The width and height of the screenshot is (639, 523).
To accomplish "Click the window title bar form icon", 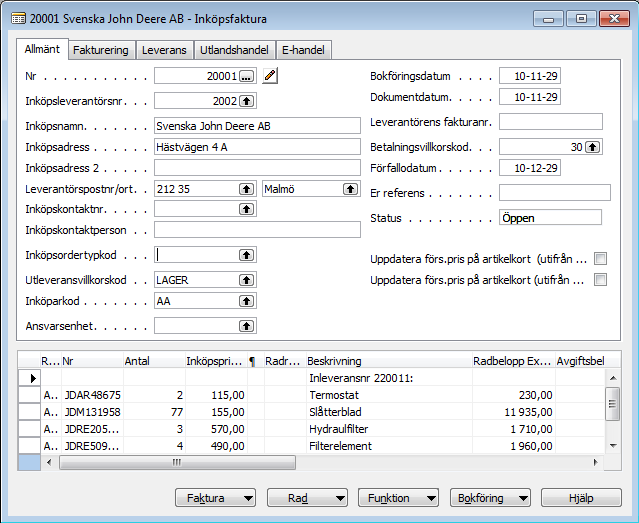I will [18, 19].
